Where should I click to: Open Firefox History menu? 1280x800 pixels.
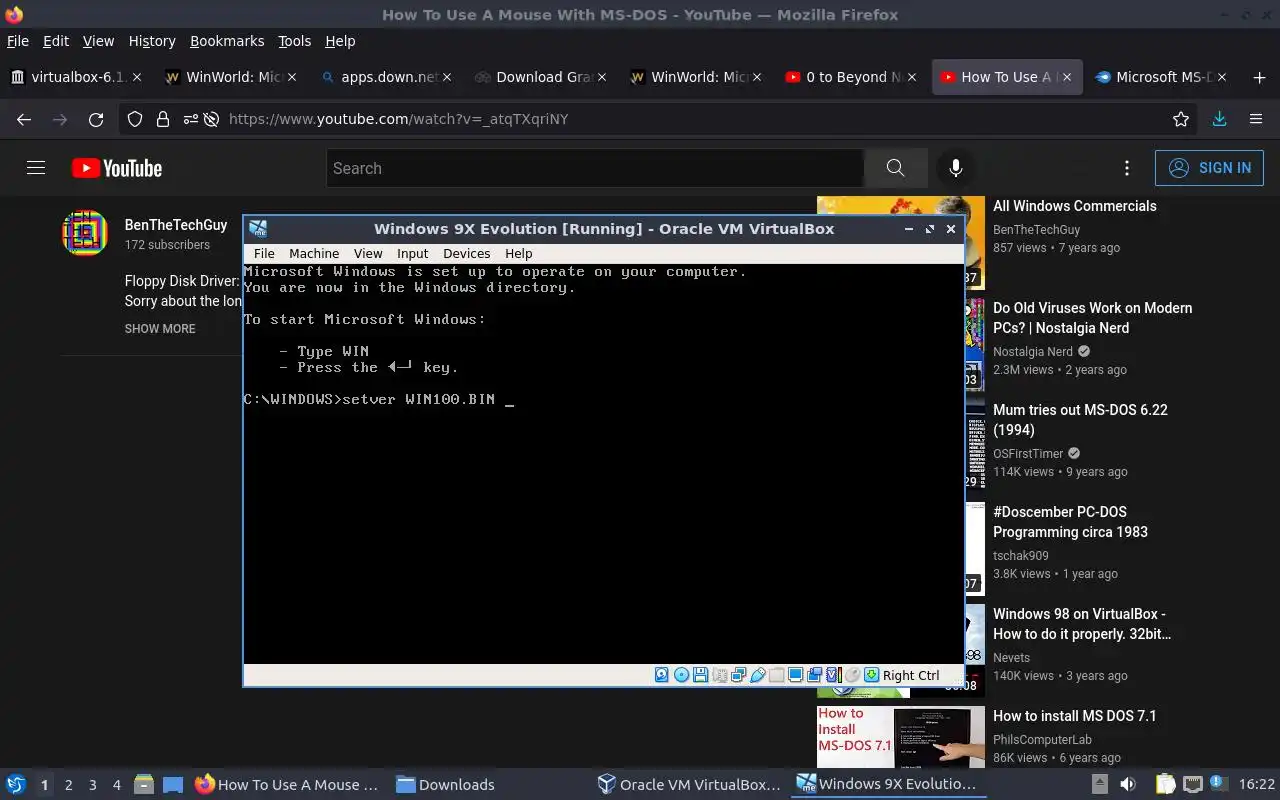tap(152, 41)
